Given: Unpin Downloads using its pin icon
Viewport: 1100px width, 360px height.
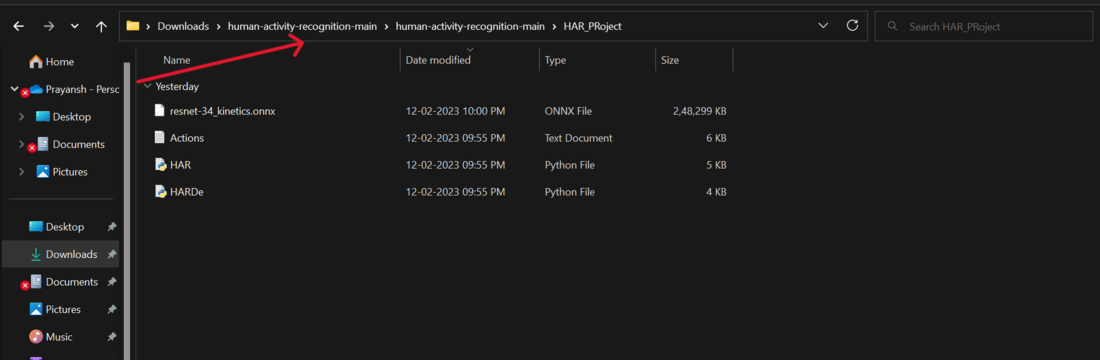Looking at the screenshot, I should pyautogui.click(x=111, y=255).
